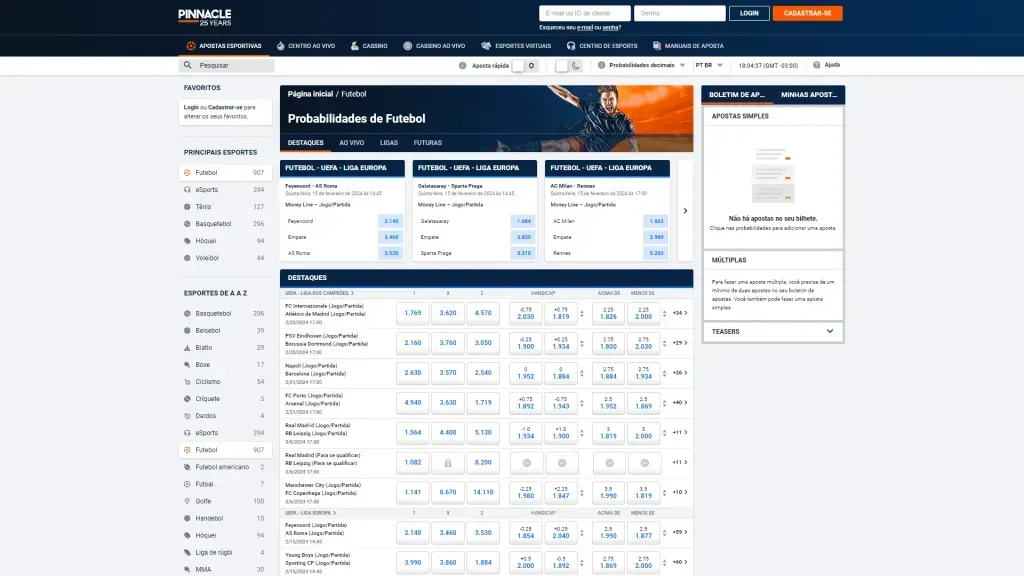The image size is (1024, 576).
Task: Click the Manuais de Aposta icon
Action: 657,45
